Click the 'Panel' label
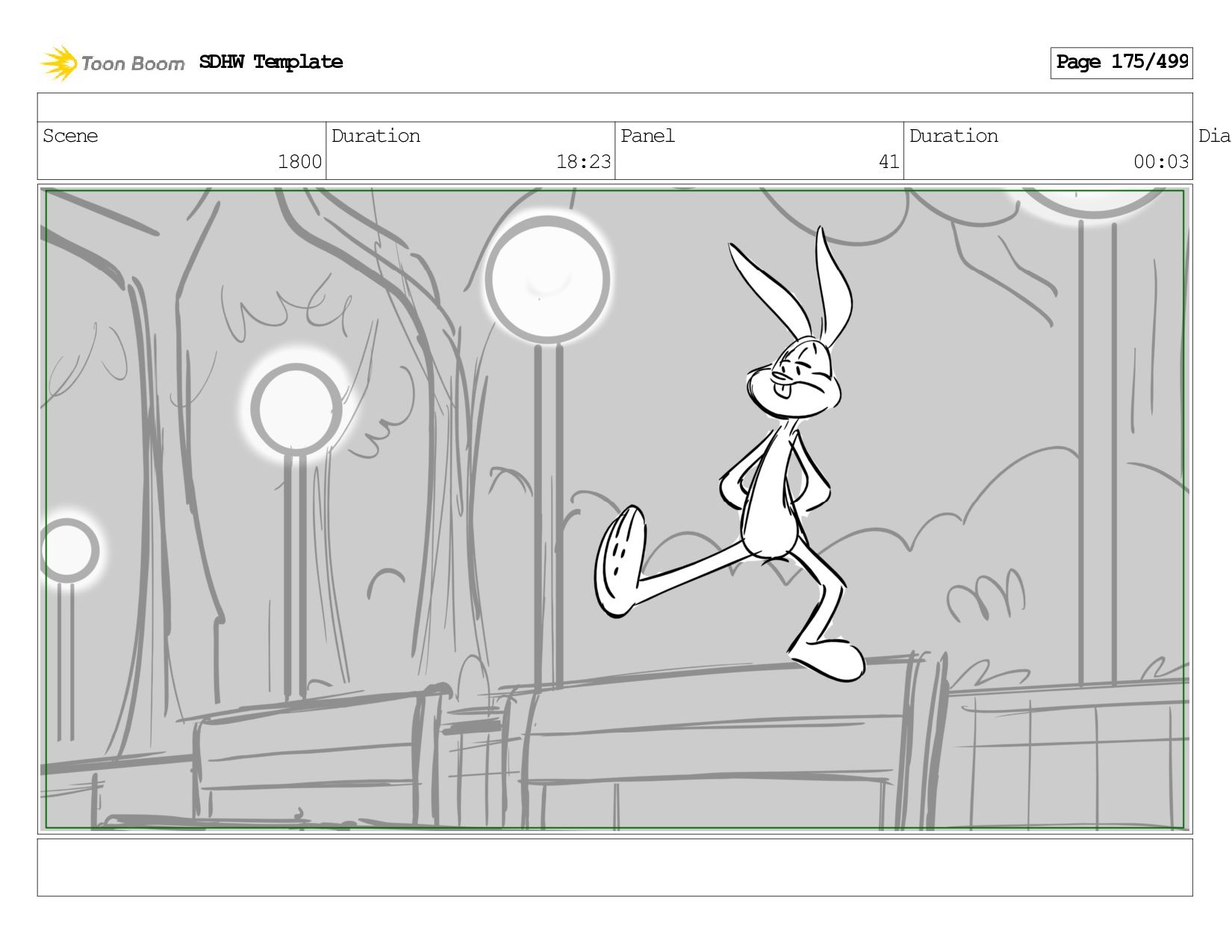This screenshot has width=1232, height=952. pos(647,136)
